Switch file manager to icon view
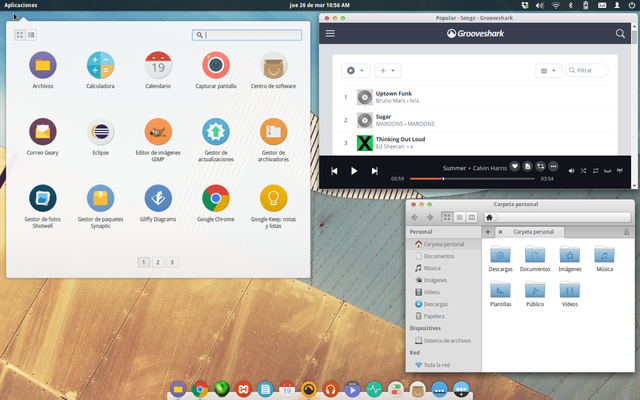This screenshot has height=400, width=640. (447, 217)
